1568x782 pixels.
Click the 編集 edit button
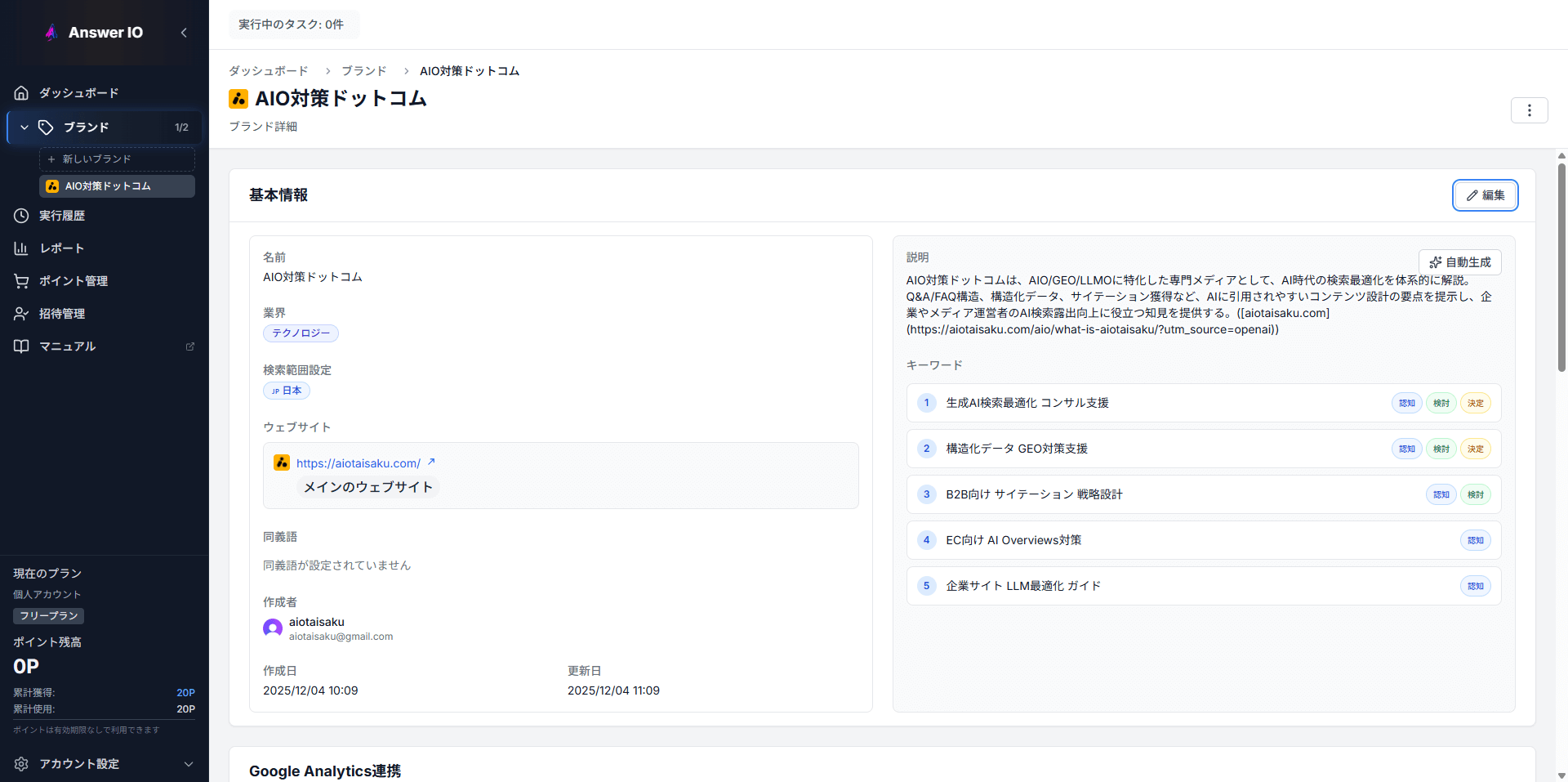tap(1485, 195)
